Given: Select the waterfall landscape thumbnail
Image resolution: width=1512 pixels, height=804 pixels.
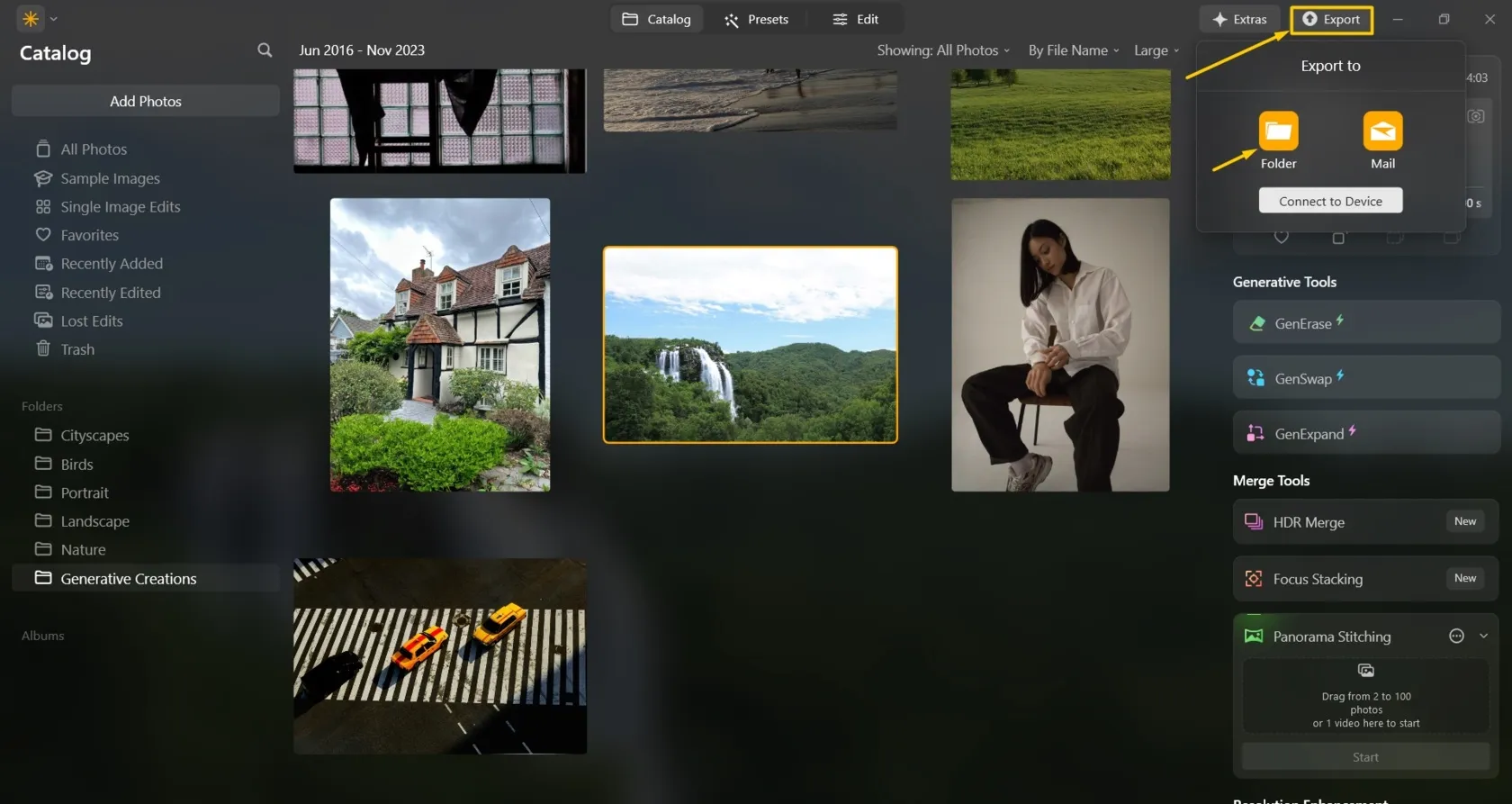Looking at the screenshot, I should [x=750, y=345].
